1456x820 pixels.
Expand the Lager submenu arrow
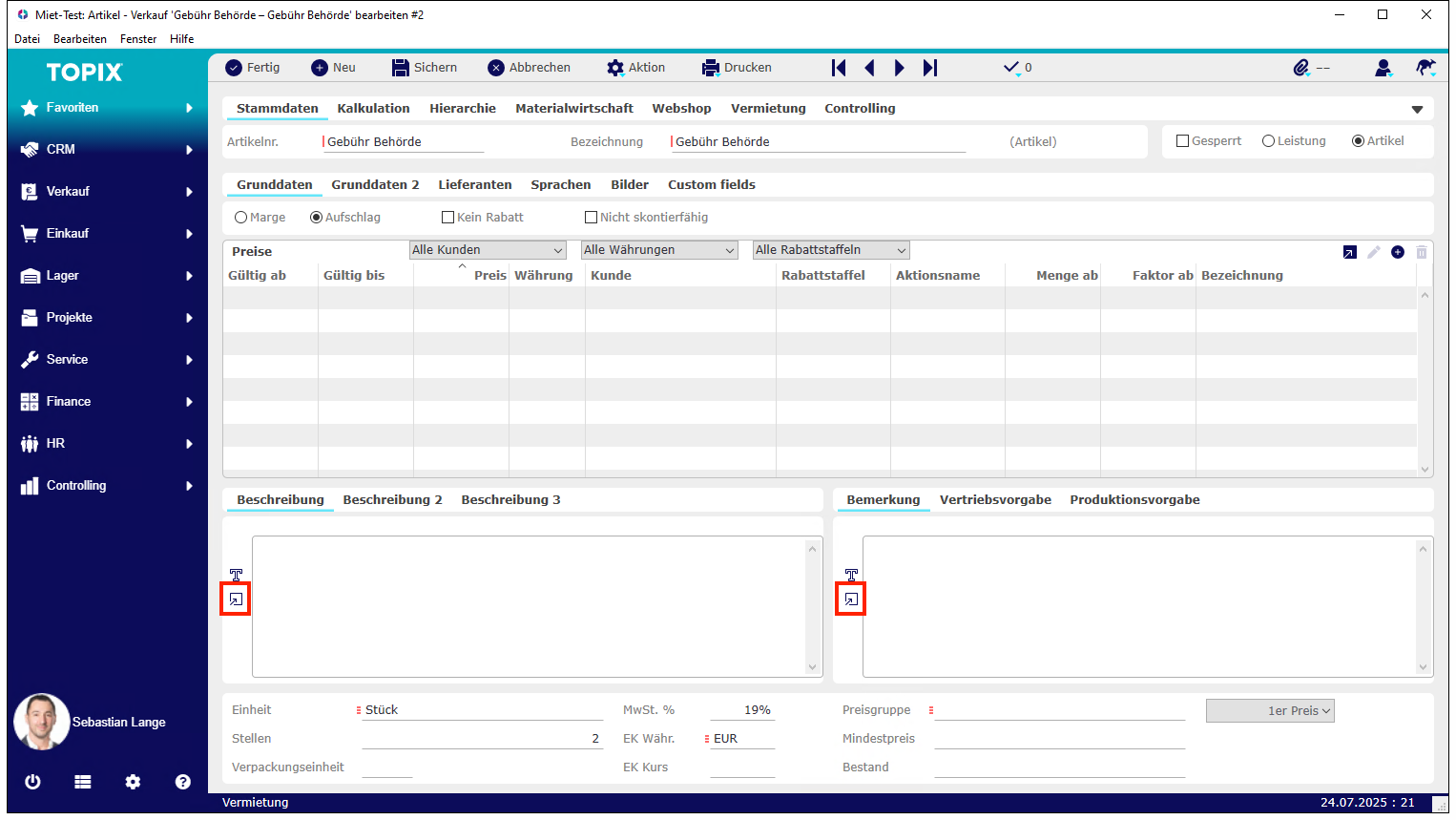pos(189,276)
